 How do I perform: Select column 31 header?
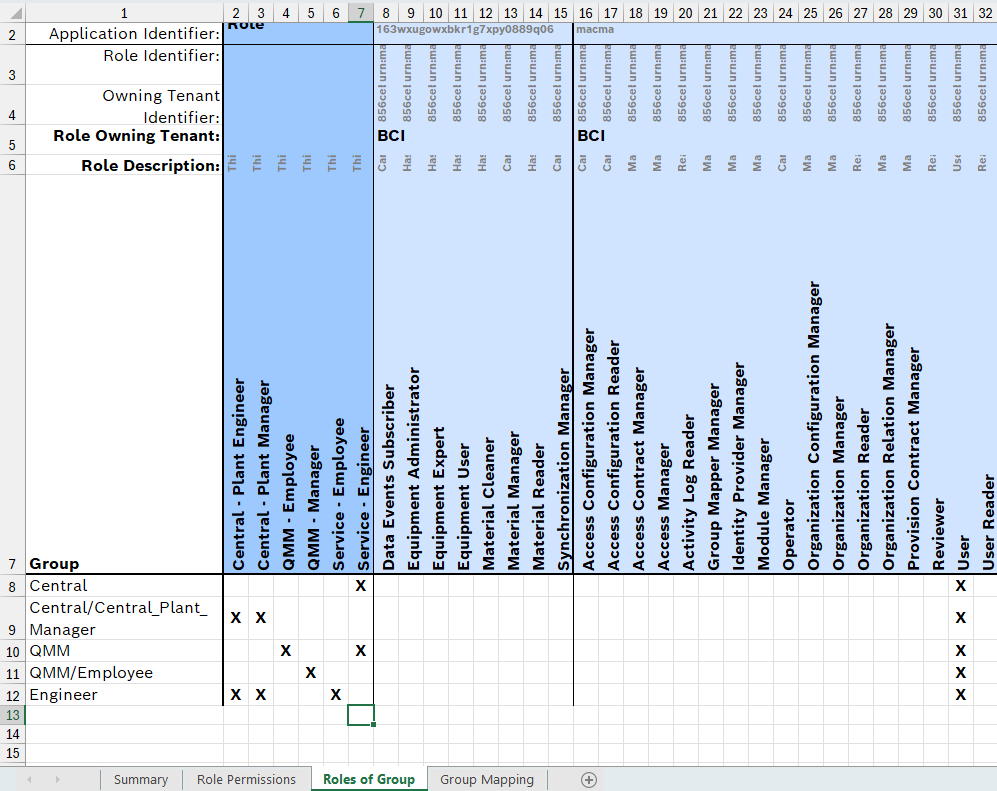coord(960,13)
